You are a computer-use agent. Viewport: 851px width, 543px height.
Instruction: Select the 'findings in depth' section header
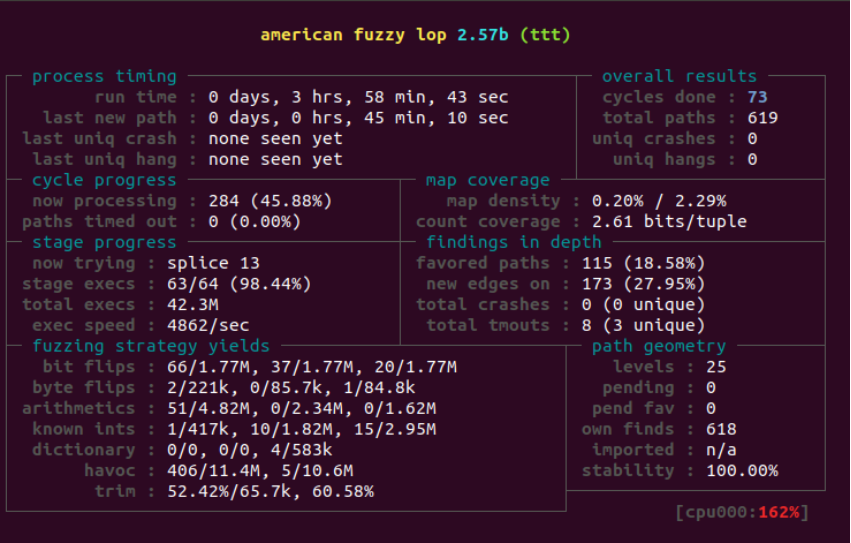513,243
